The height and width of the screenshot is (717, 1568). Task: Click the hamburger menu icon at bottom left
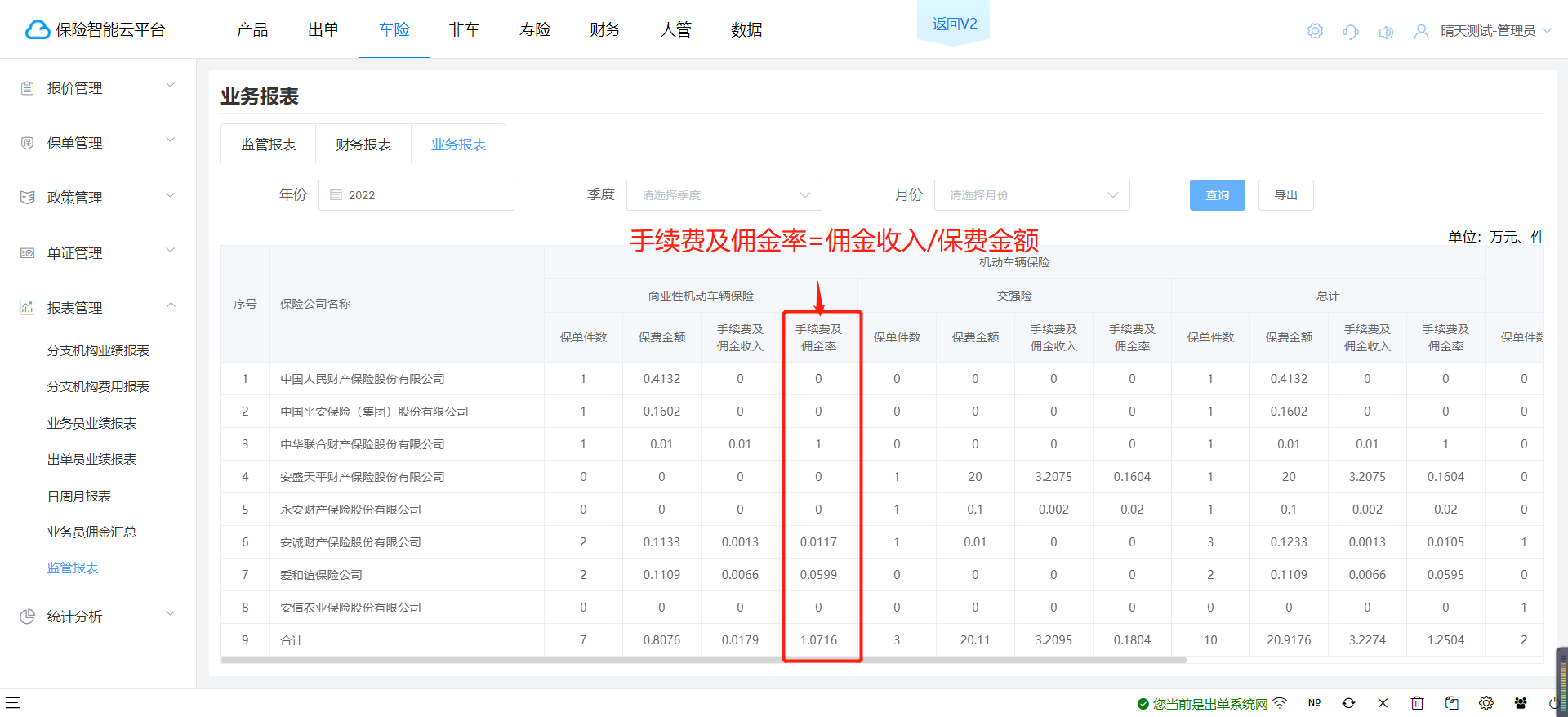click(12, 702)
